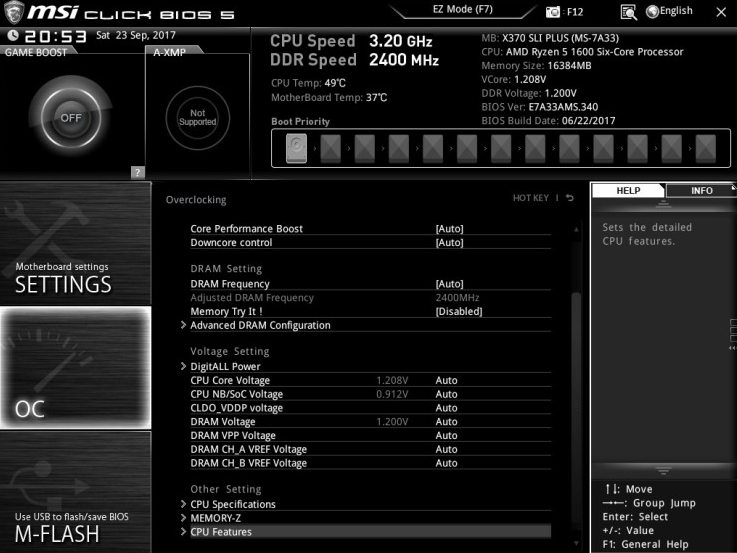This screenshot has width=737, height=553.
Task: Click the date Sat 23 Sep, 2017
Action: (x=136, y=35)
